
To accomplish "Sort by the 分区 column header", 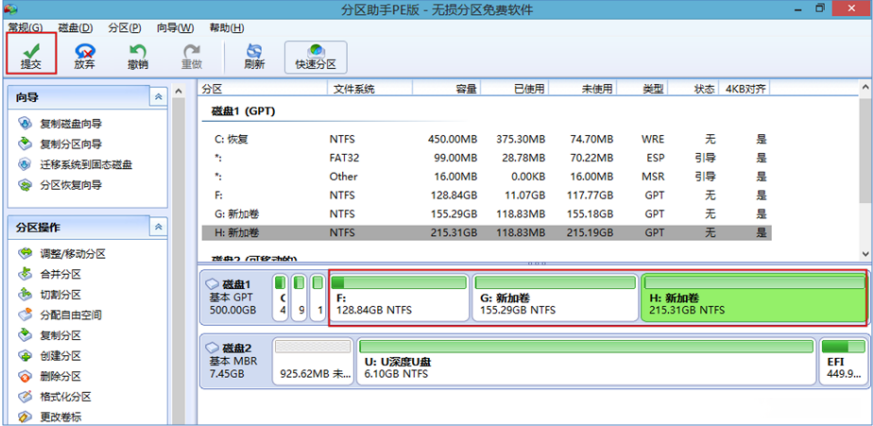I will click(x=263, y=89).
